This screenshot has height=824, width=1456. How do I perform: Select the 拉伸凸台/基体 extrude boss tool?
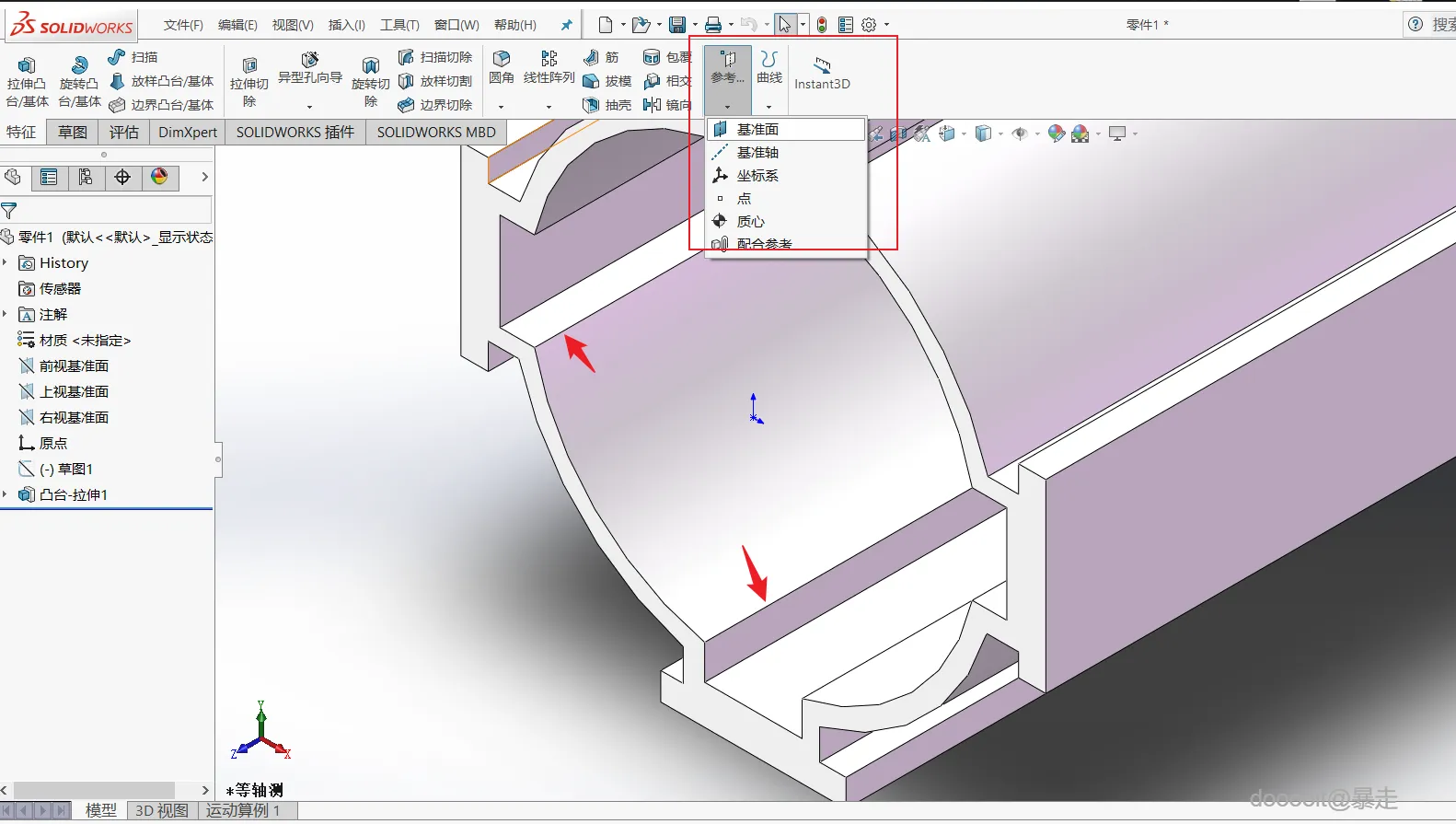(27, 81)
